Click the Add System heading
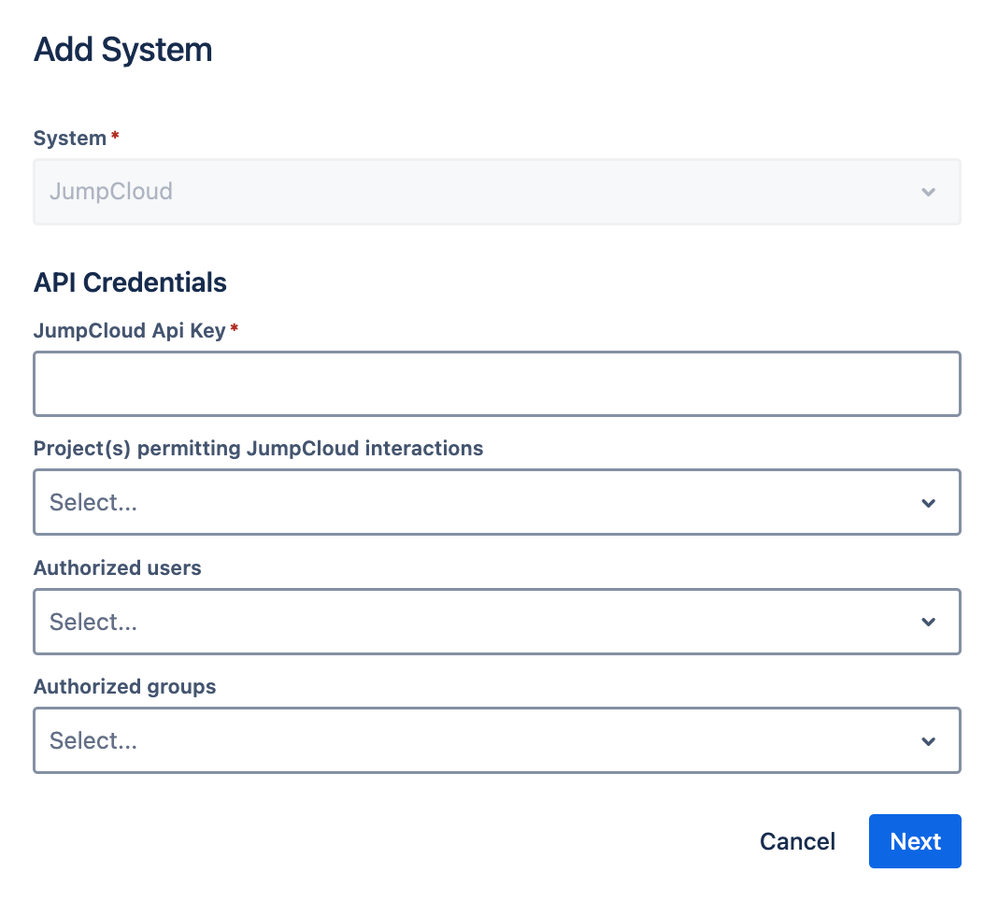 (x=123, y=50)
